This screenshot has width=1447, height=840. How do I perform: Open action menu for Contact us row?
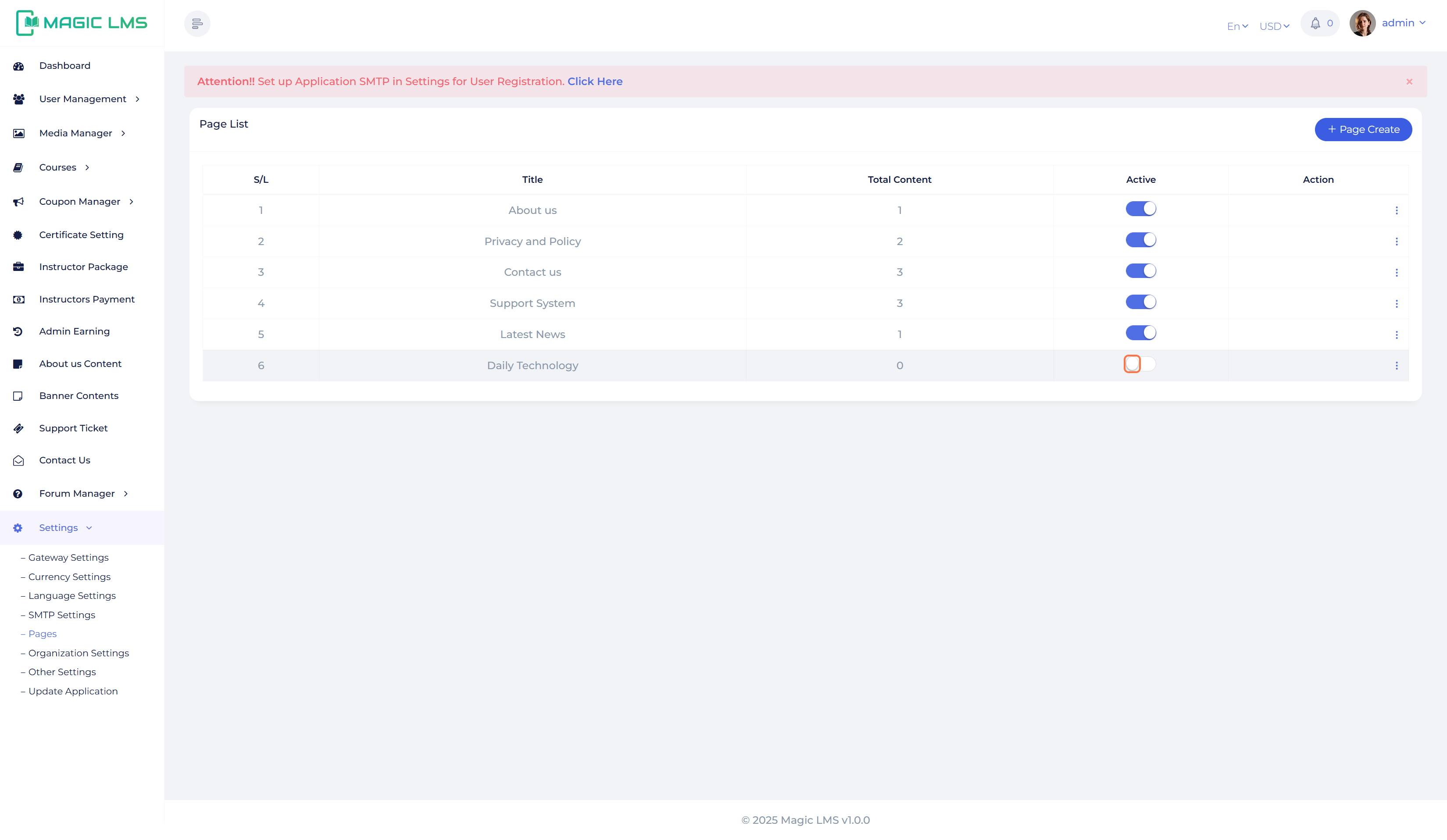(x=1397, y=273)
